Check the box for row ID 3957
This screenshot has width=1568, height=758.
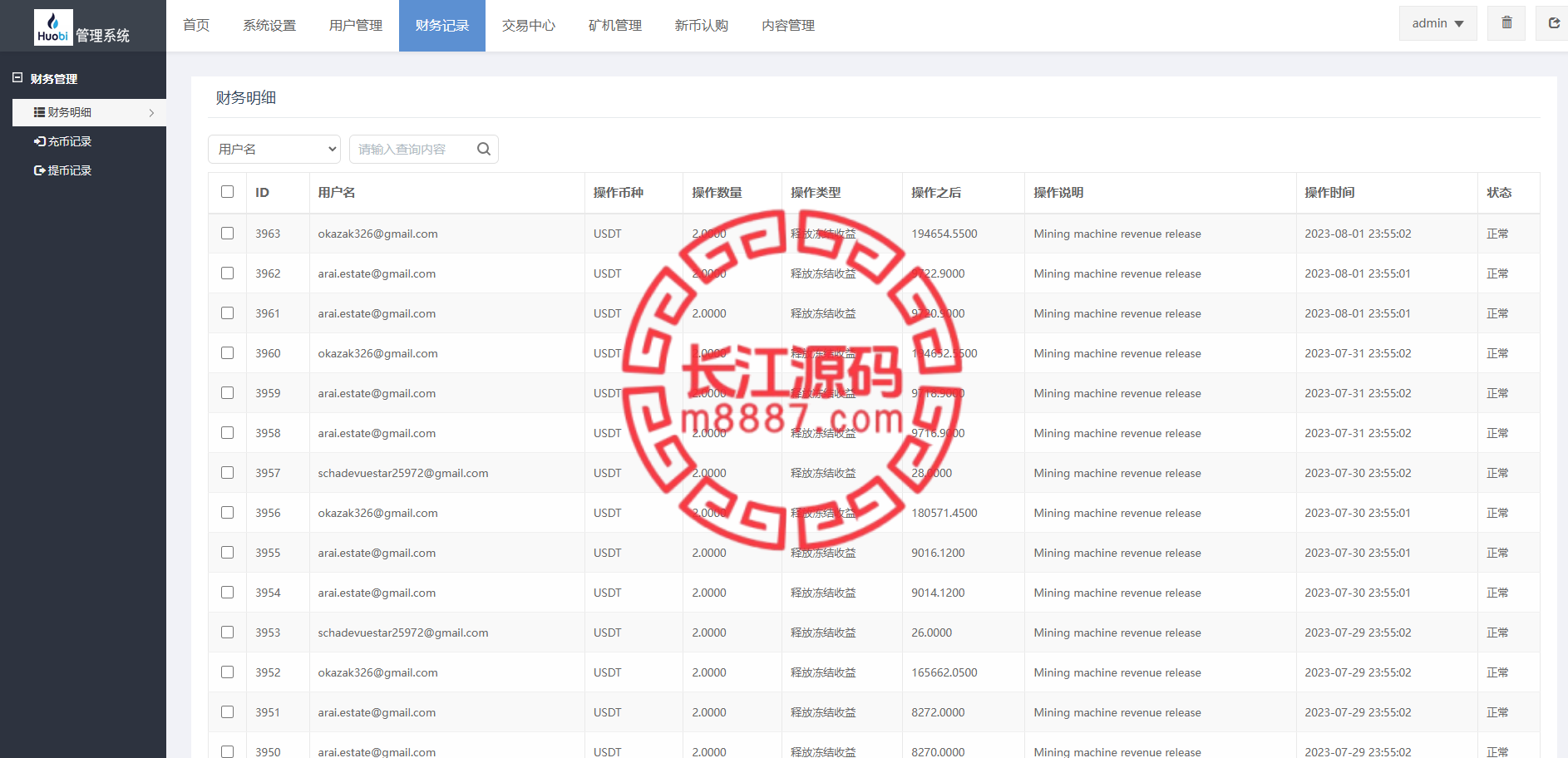(227, 473)
